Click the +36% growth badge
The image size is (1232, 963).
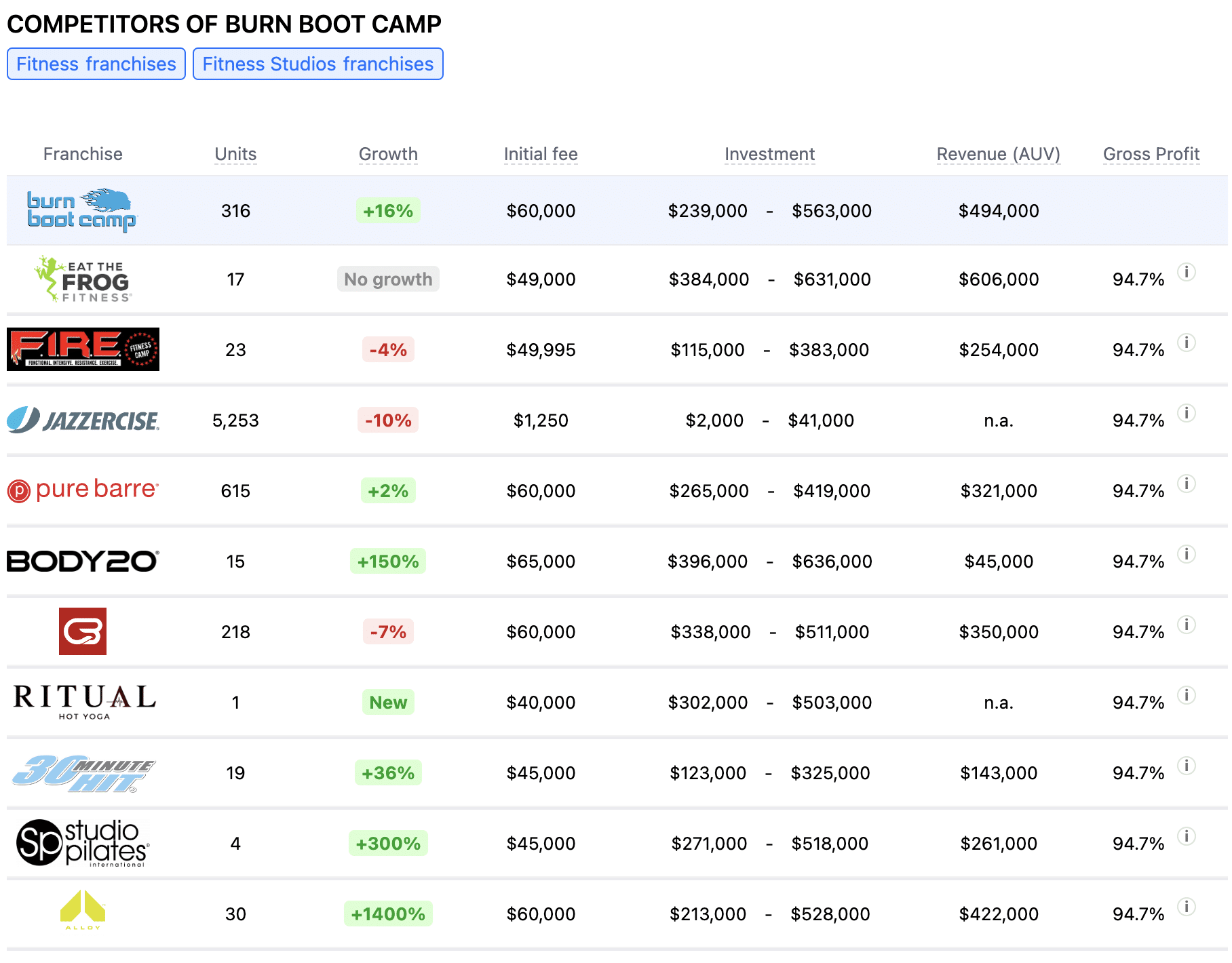388,773
